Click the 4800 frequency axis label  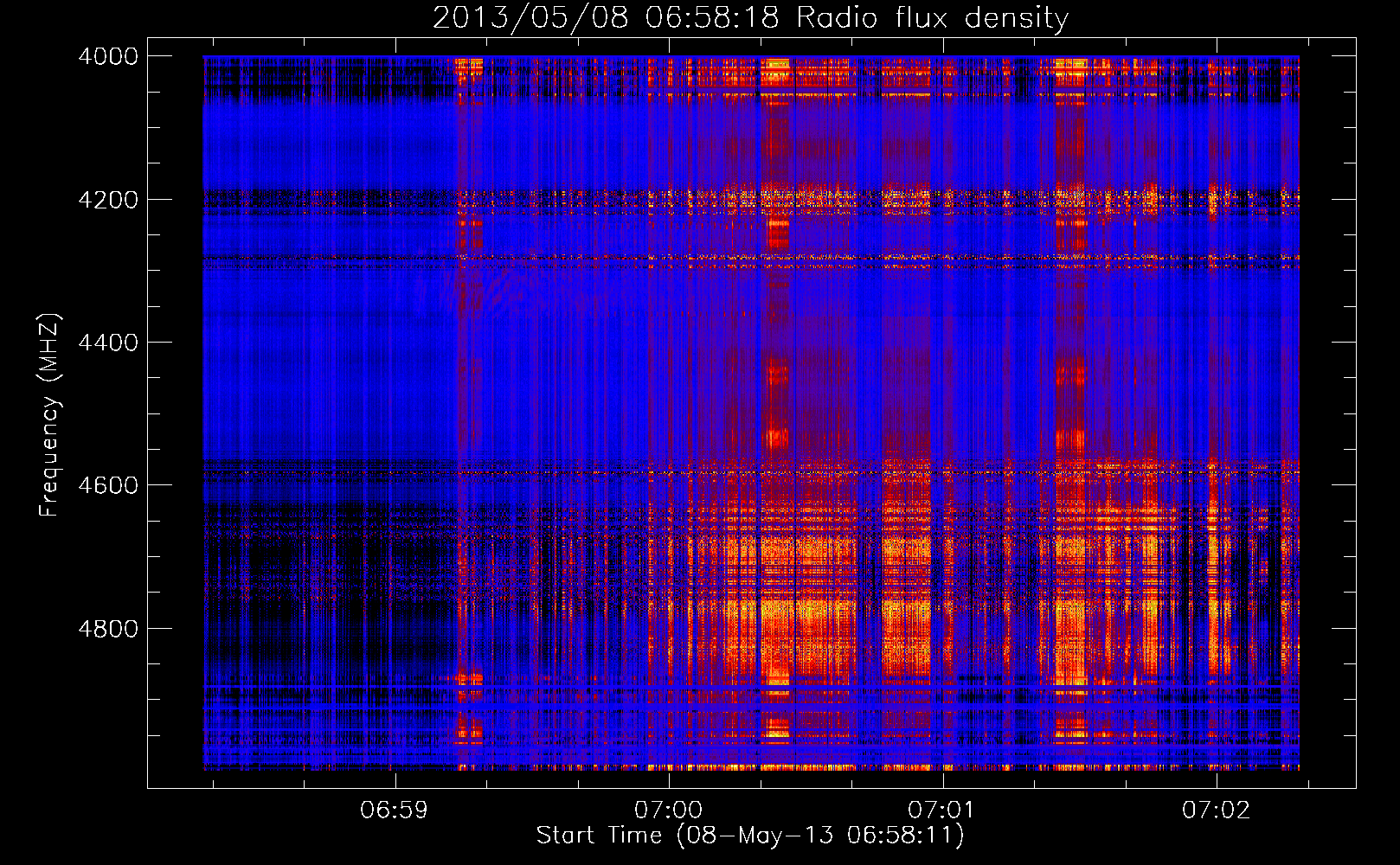click(x=108, y=629)
